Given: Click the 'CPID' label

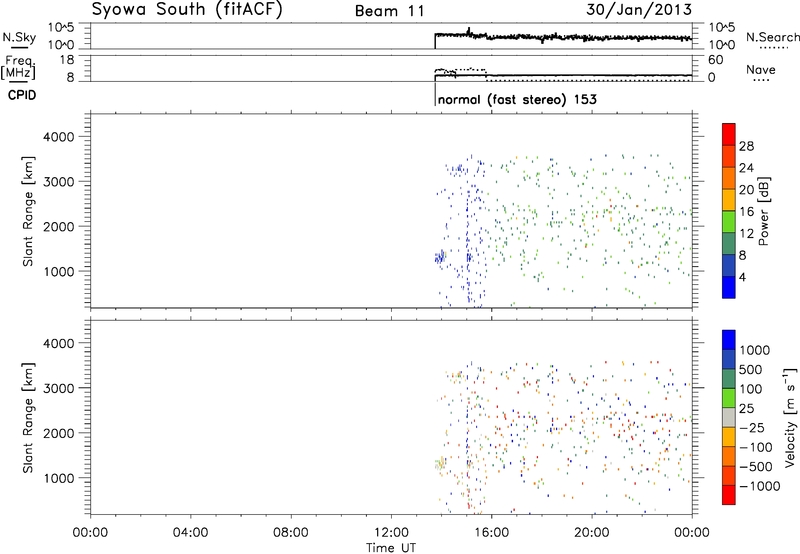Looking at the screenshot, I should coord(22,95).
